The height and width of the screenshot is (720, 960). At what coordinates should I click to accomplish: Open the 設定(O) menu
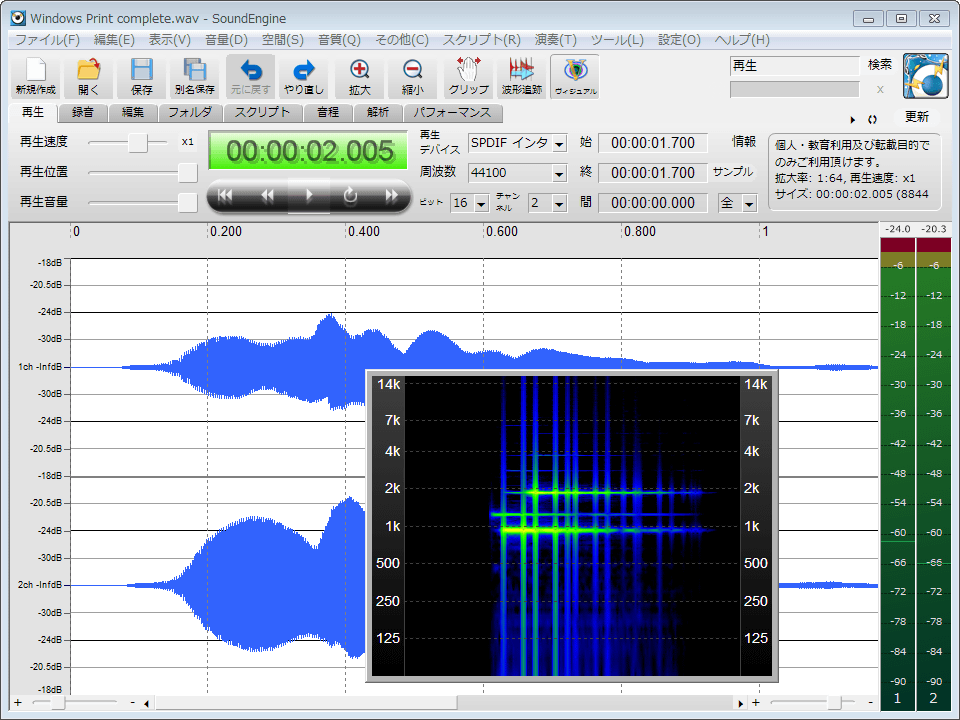pyautogui.click(x=679, y=40)
